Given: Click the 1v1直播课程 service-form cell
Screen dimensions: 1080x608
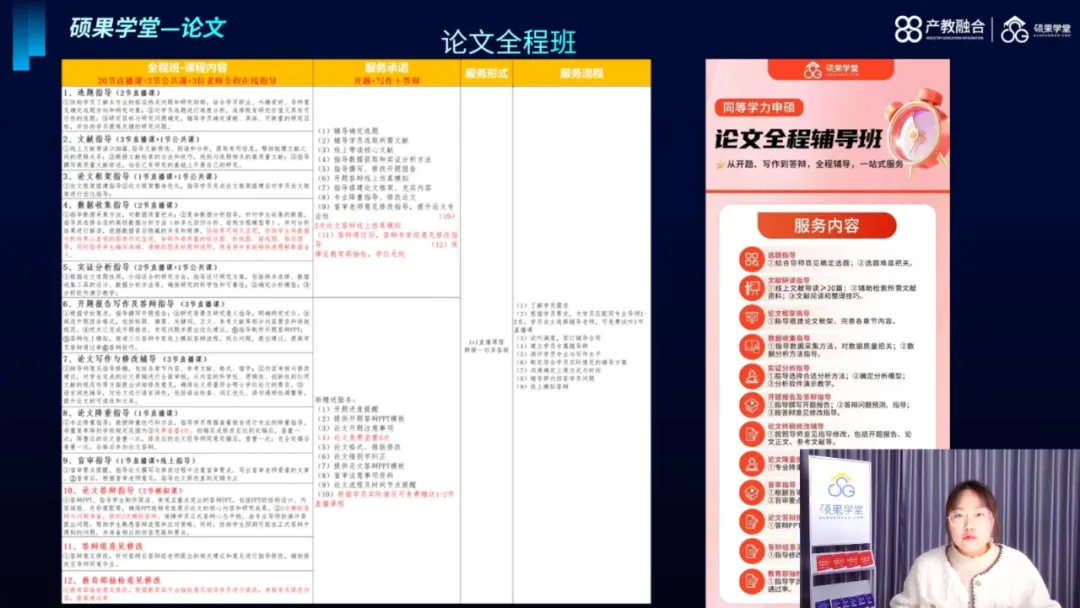Looking at the screenshot, I should click(x=486, y=346).
